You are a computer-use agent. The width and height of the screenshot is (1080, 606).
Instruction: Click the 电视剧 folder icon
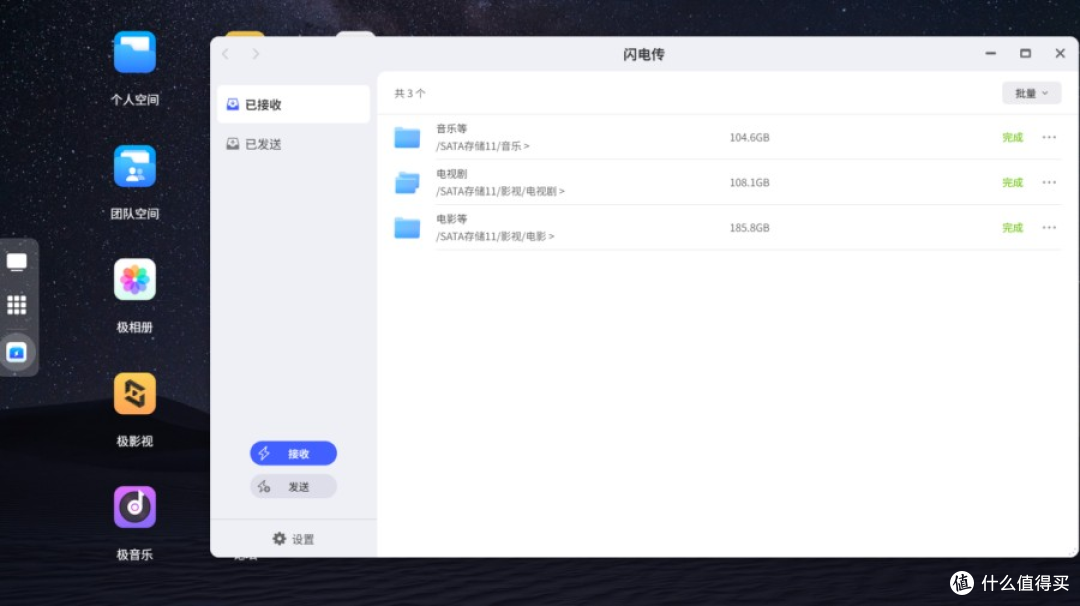(x=407, y=182)
